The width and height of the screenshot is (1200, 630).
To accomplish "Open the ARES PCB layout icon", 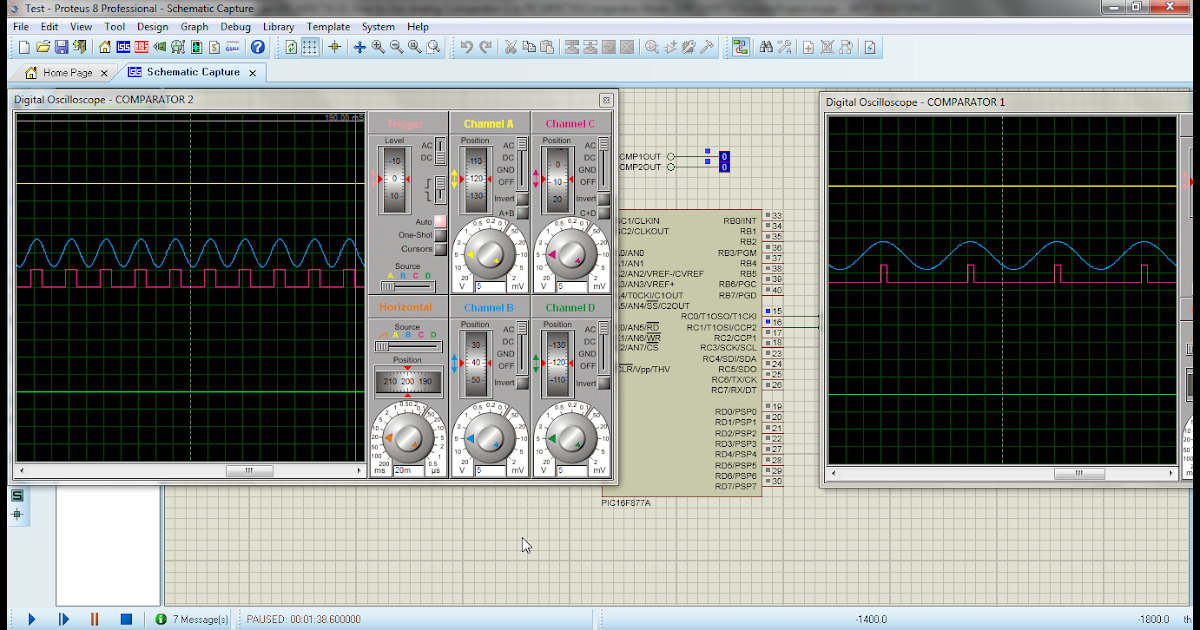I will pyautogui.click(x=141, y=48).
